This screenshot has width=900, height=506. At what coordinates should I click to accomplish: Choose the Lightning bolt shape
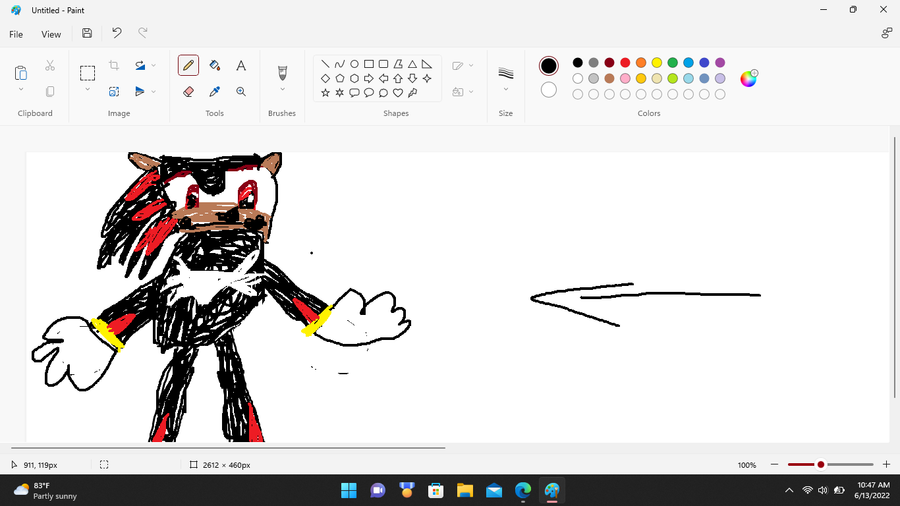412,92
